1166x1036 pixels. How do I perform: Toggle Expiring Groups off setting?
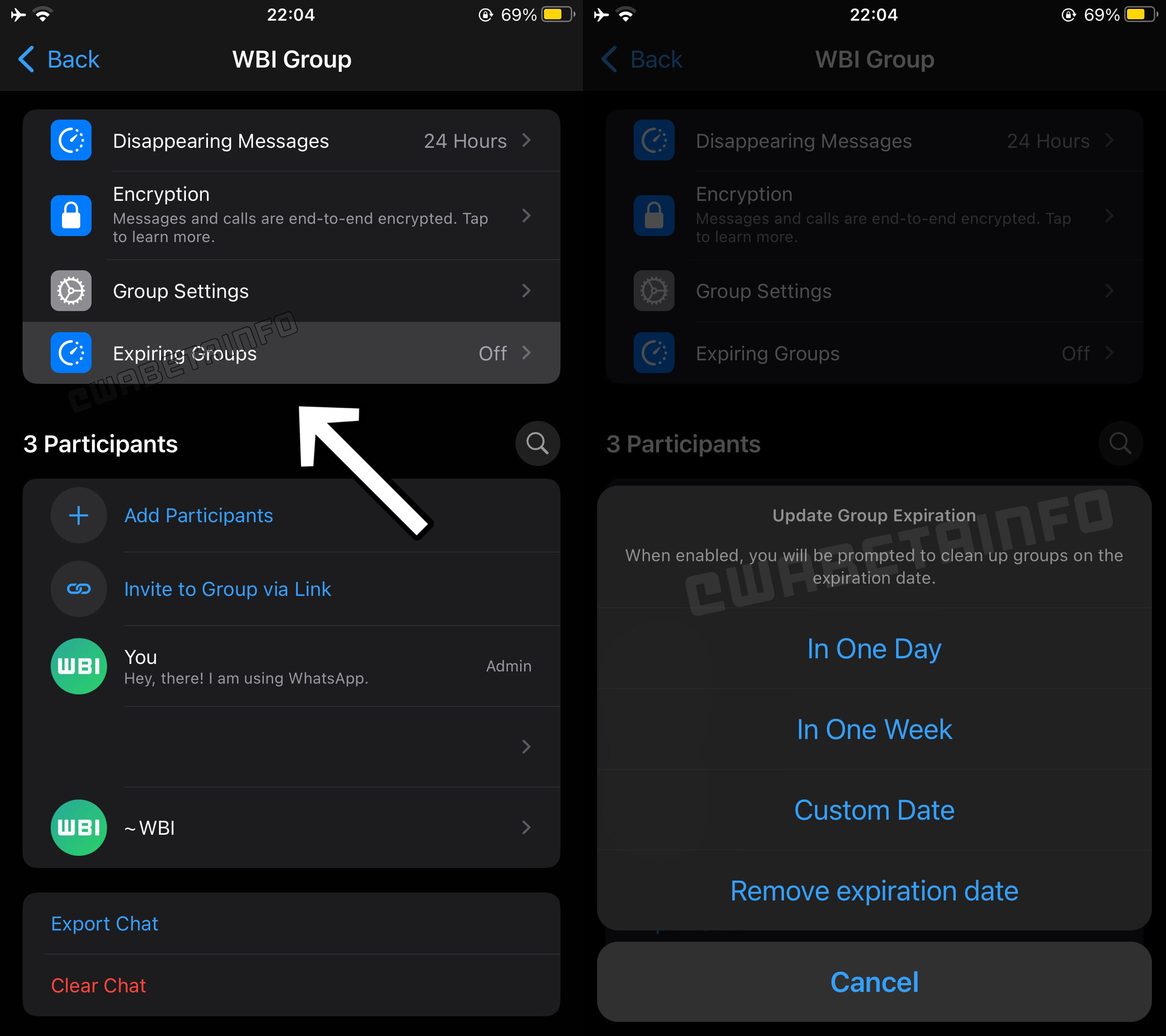(x=291, y=353)
